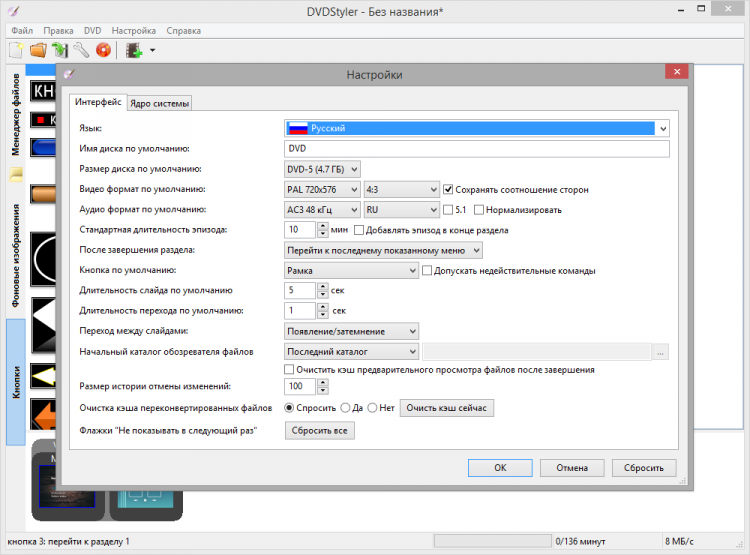Click the undo history size field 100
750x555 pixels.
(x=300, y=386)
